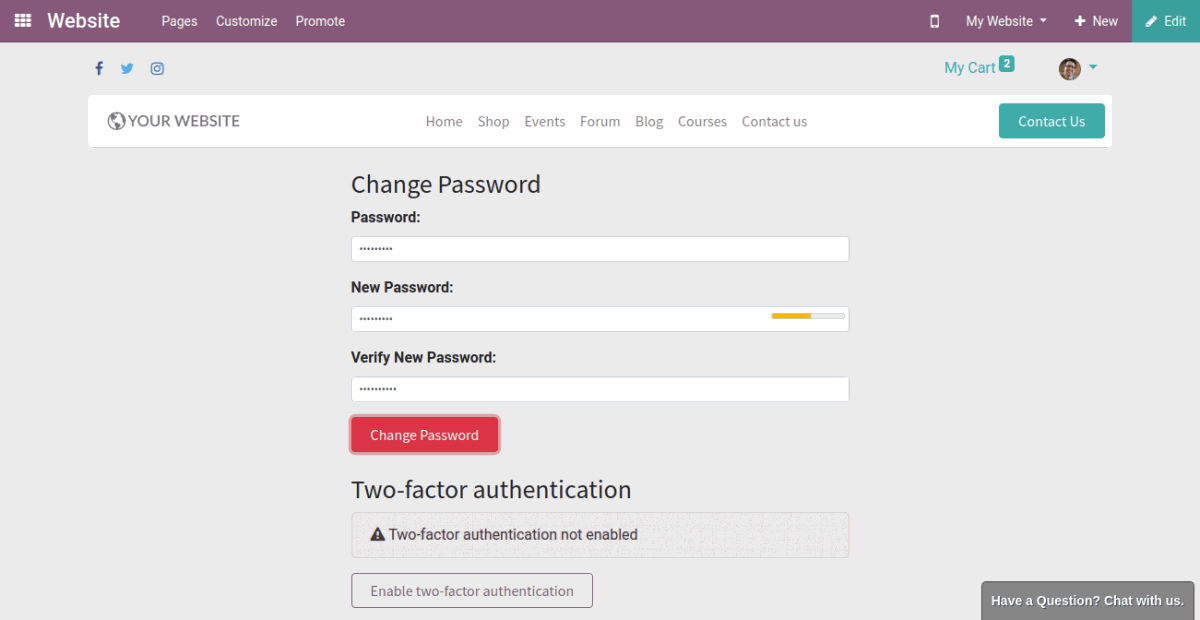Open the Pages menu

click(x=179, y=21)
